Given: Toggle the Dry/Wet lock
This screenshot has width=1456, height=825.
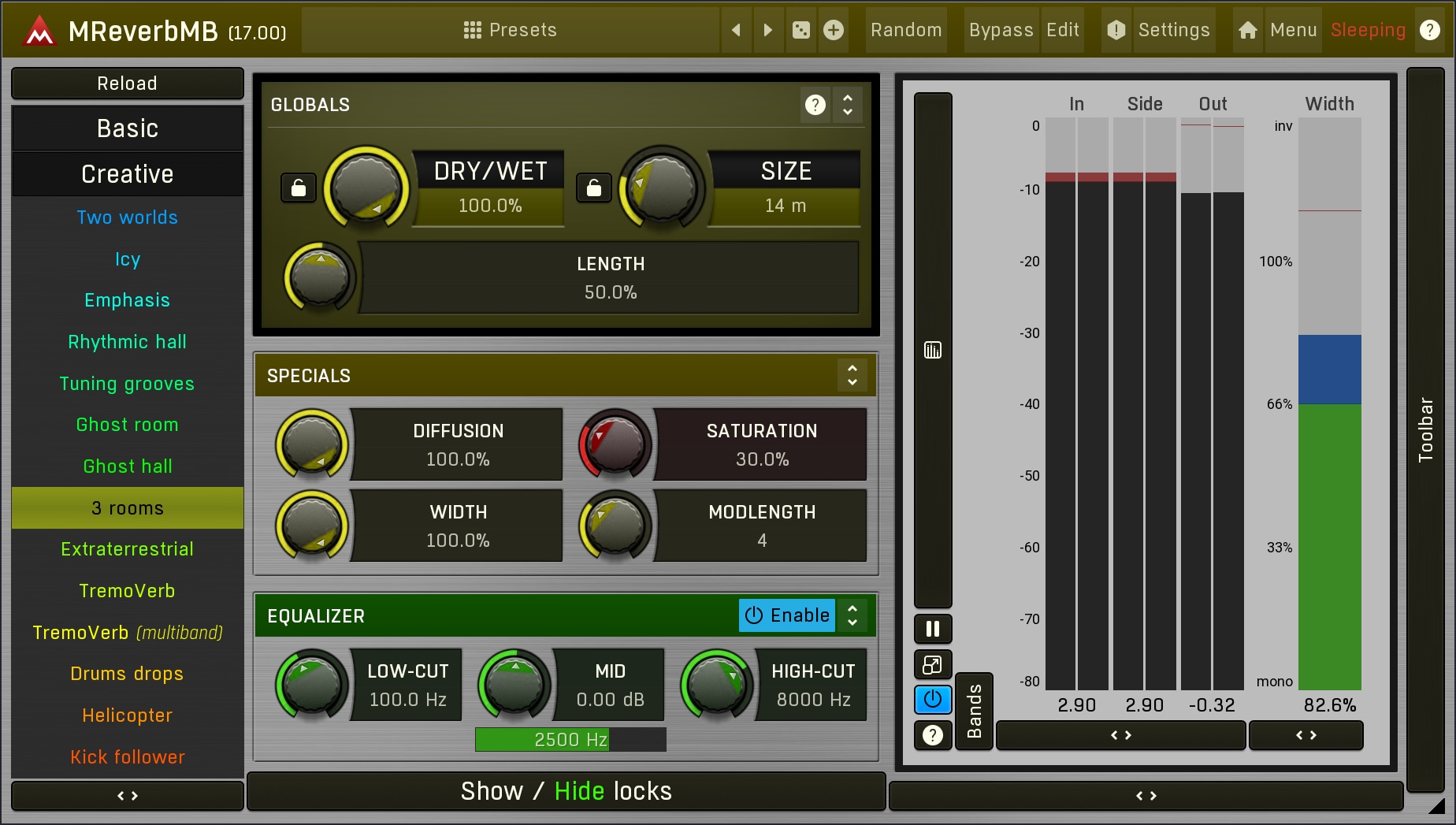Looking at the screenshot, I should coord(299,188).
